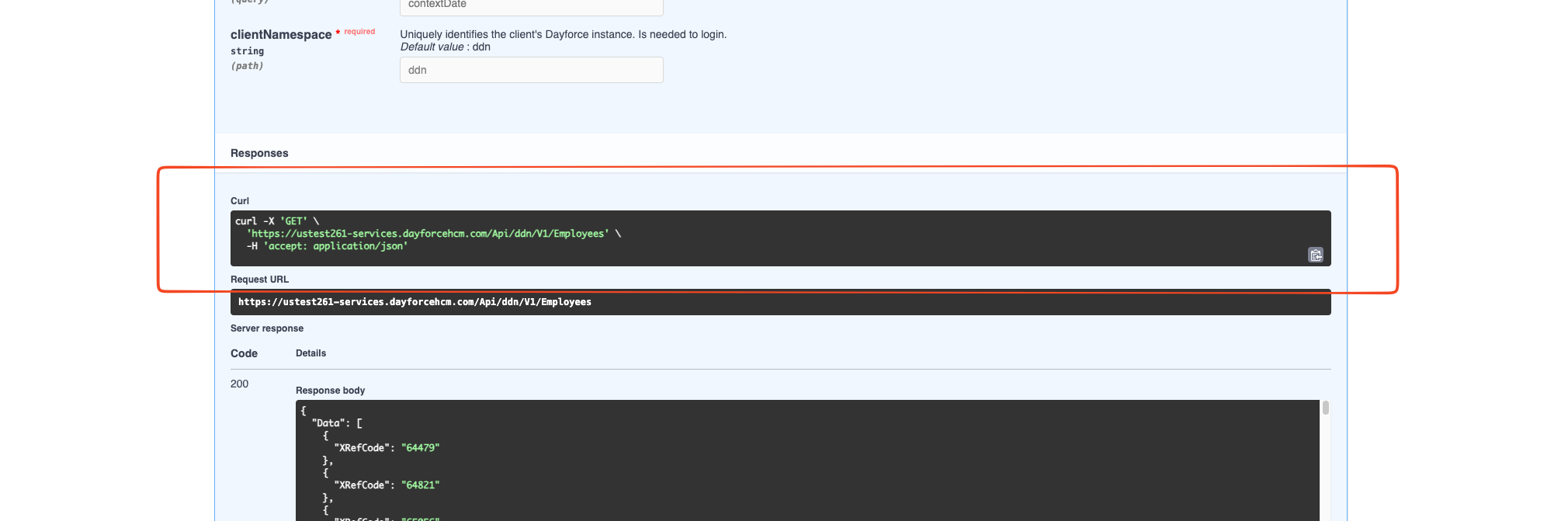Screen dimensions: 1568x521
Task: Click the response body scrollbar thumb
Action: (1326, 408)
